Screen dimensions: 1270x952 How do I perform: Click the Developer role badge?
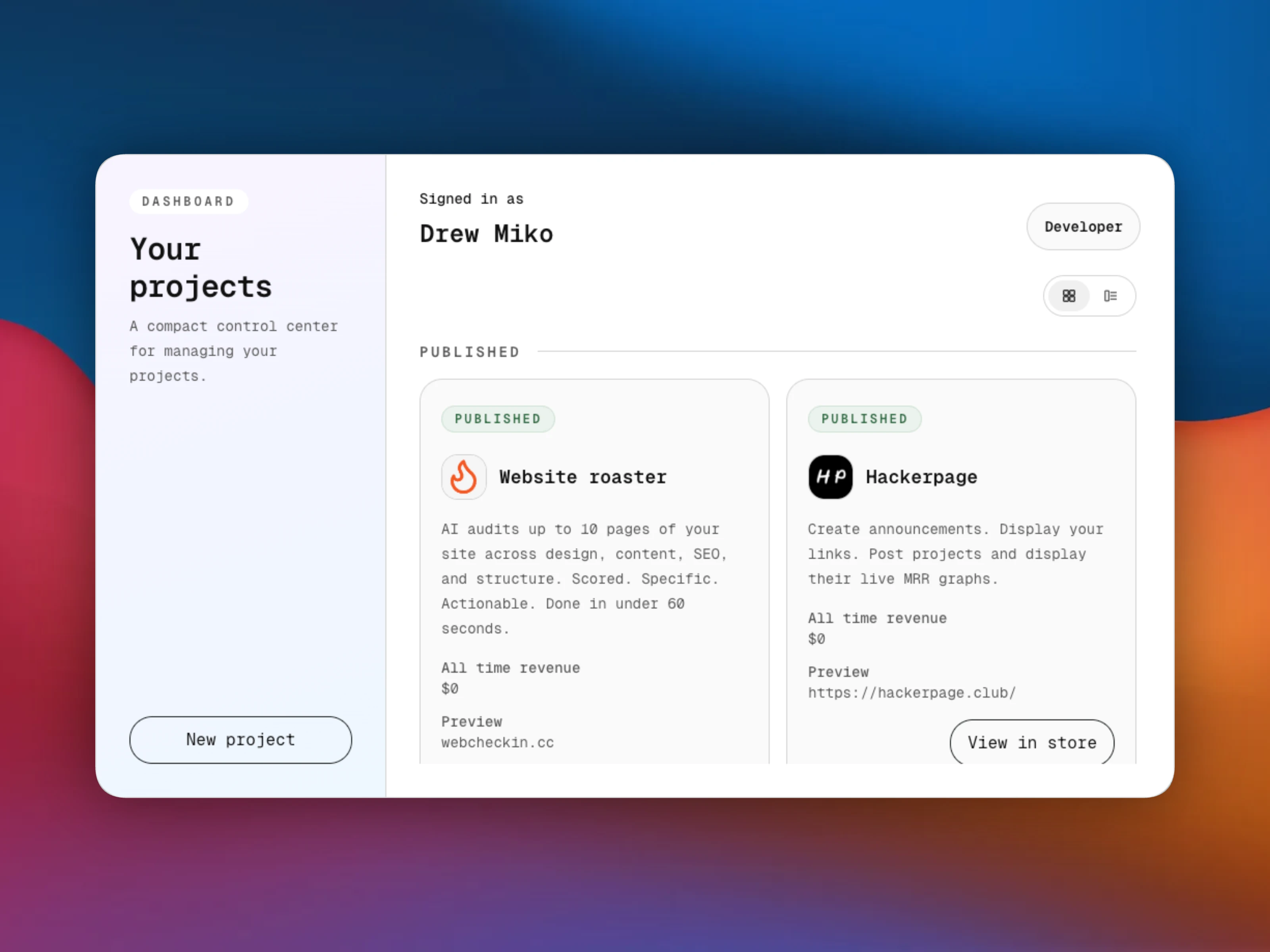point(1083,226)
